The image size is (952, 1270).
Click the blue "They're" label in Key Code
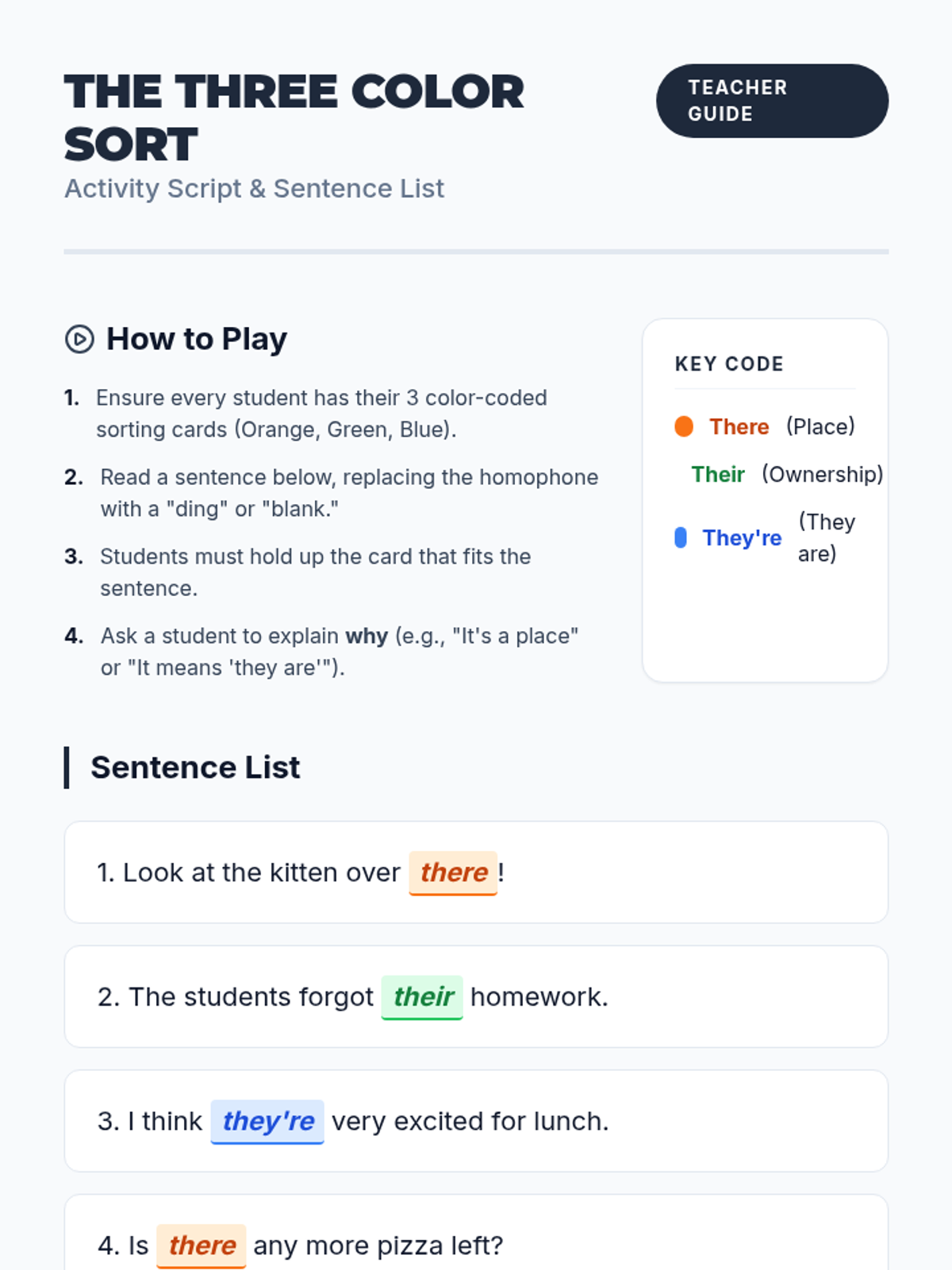click(x=742, y=537)
